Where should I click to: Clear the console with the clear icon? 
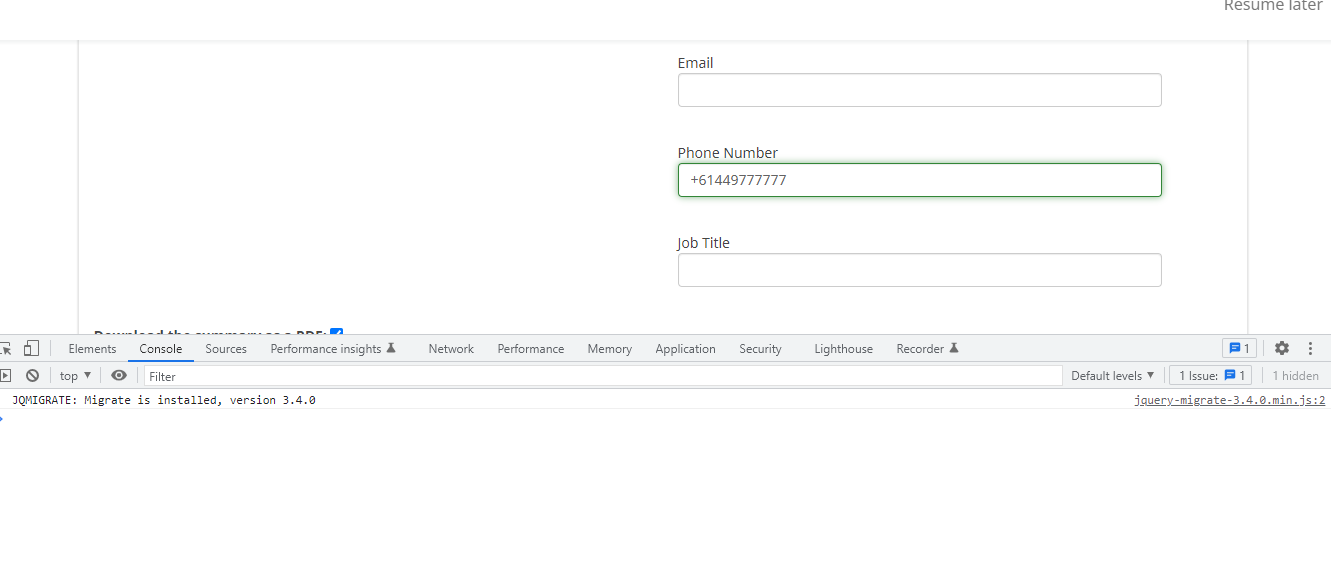click(32, 376)
